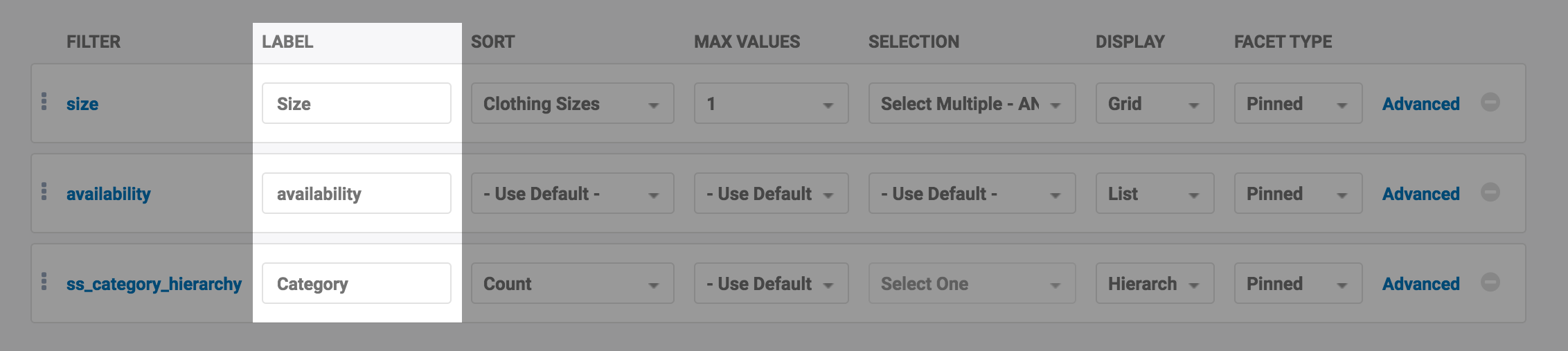Remove the size filter row
Screen dimensions: 1568x351
1490,102
